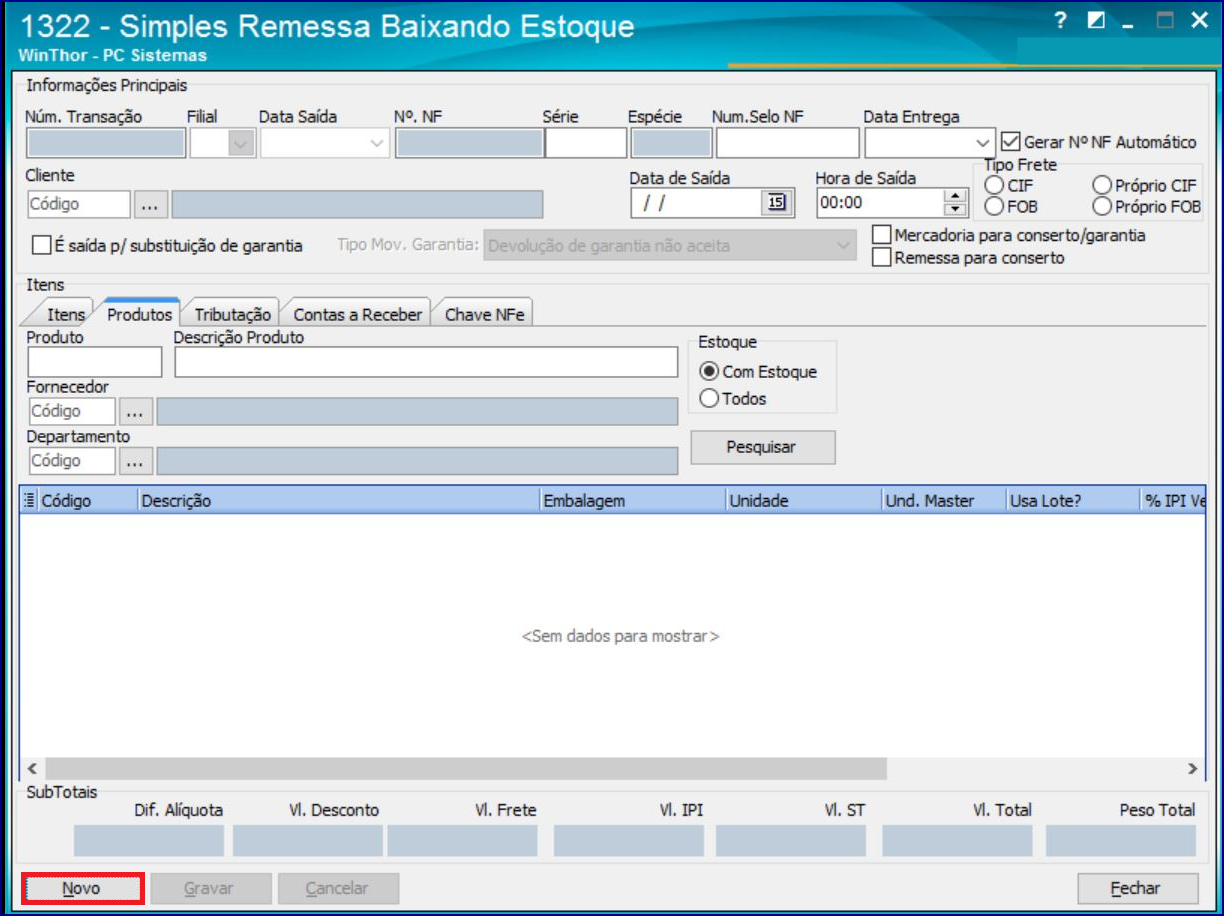Click the Fechar button
Viewport: 1224px width, 916px height.
pyautogui.click(x=1138, y=888)
